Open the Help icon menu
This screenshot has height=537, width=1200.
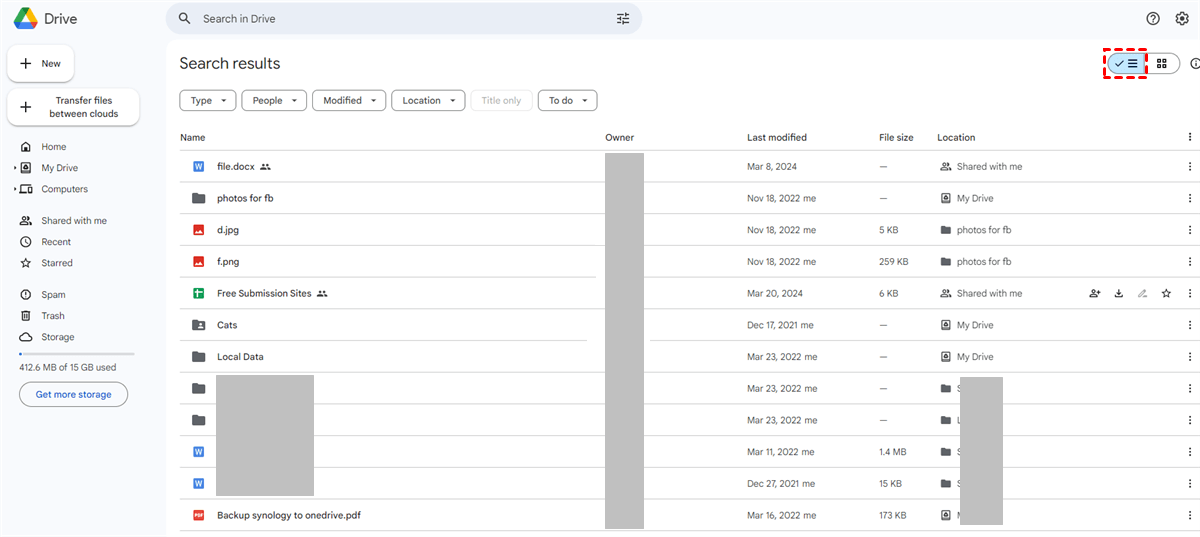click(x=1153, y=19)
